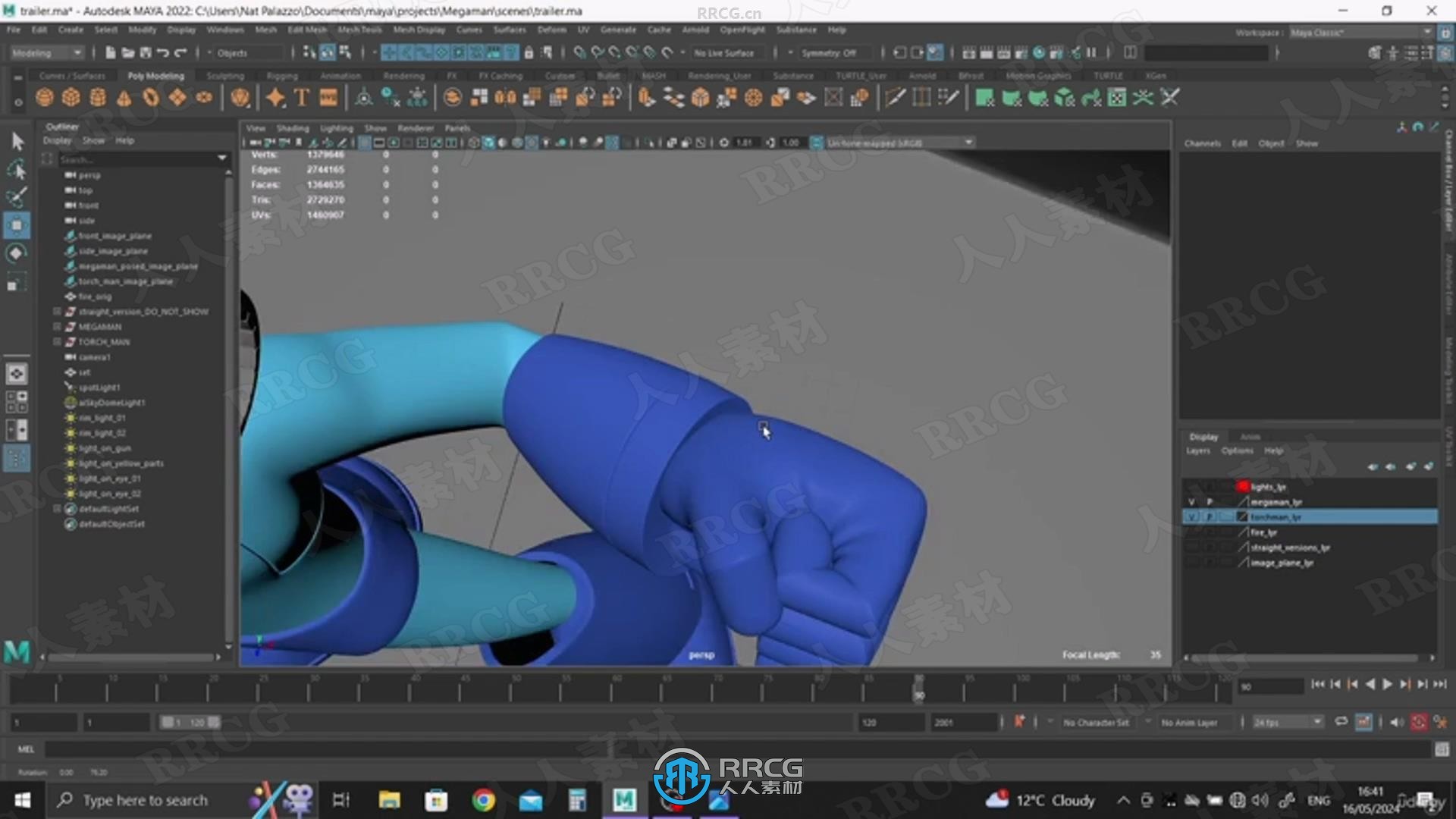Click the Open Scene folder icon
Image resolution: width=1456 pixels, height=819 pixels.
tap(128, 52)
